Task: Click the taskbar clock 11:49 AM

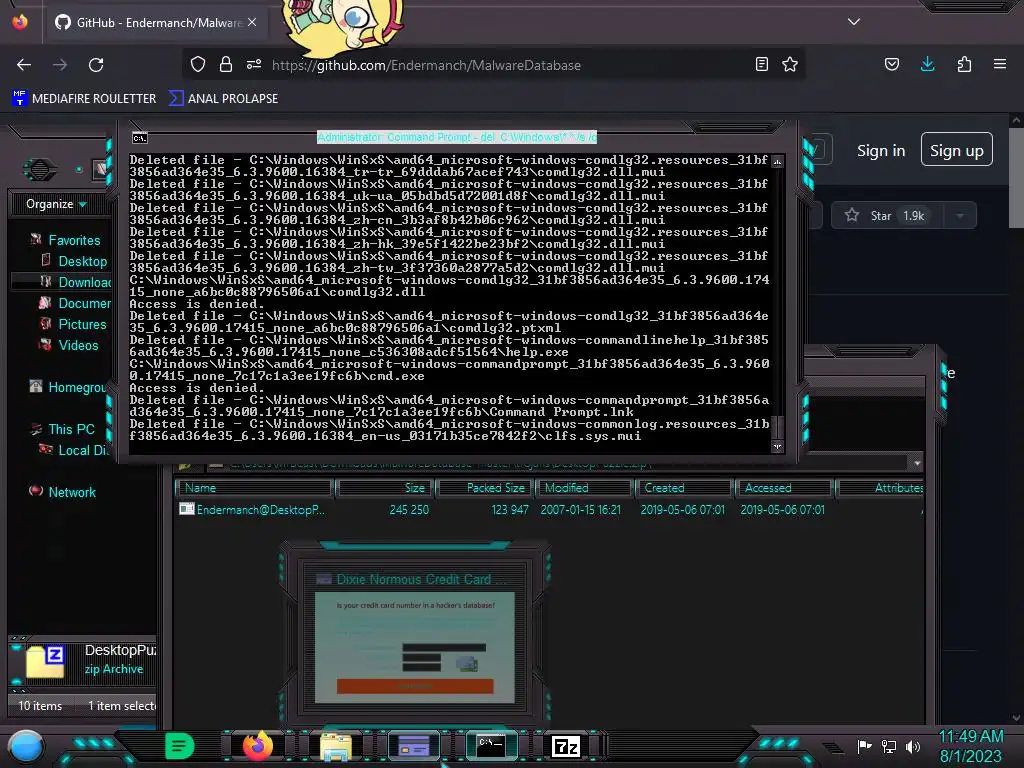Action: click(x=971, y=737)
